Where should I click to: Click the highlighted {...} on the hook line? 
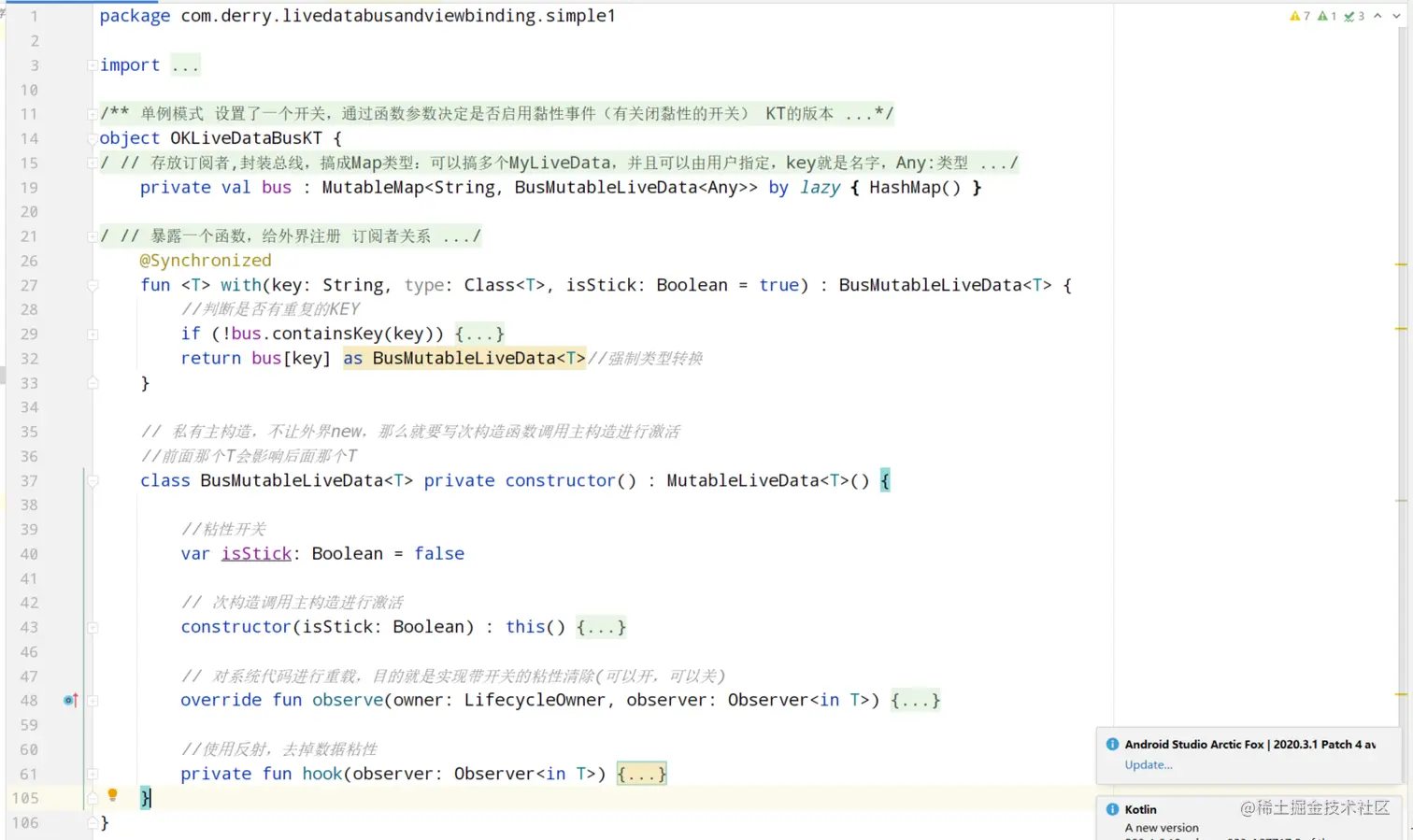pyautogui.click(x=641, y=774)
